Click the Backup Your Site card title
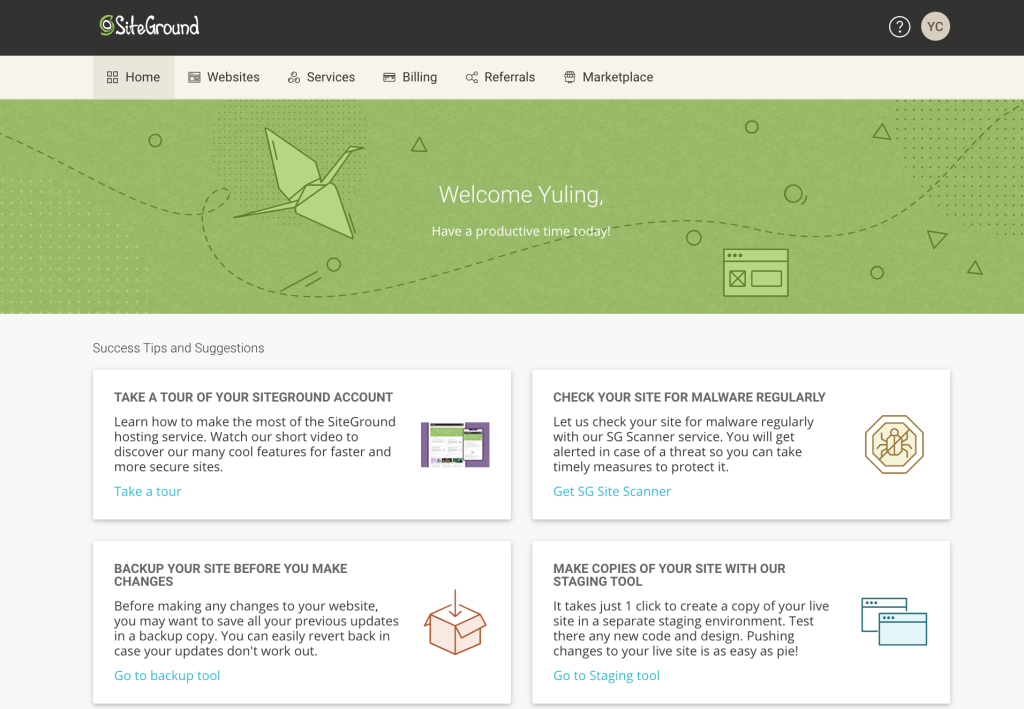 tap(231, 575)
